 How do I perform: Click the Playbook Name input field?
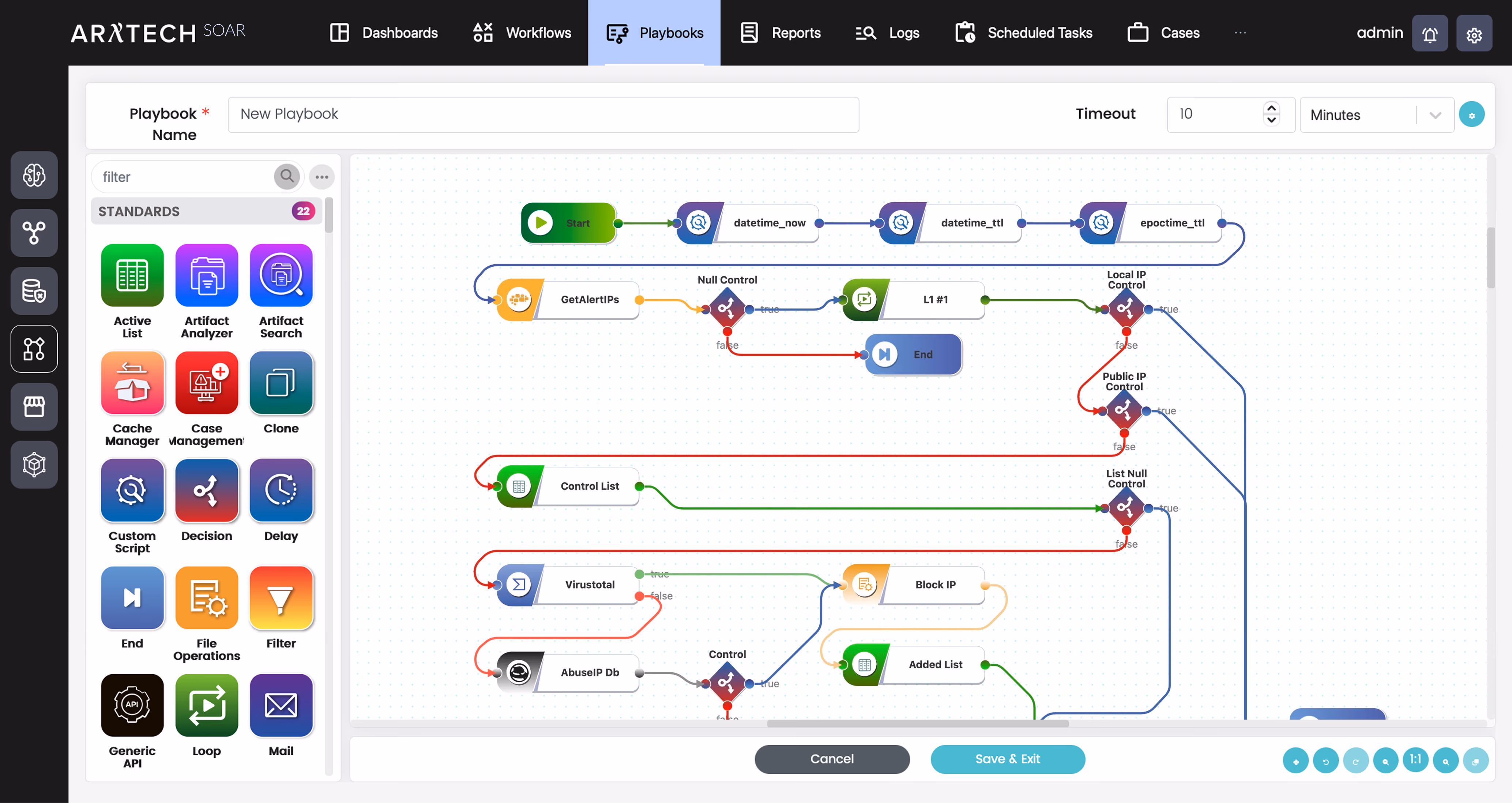coord(543,115)
